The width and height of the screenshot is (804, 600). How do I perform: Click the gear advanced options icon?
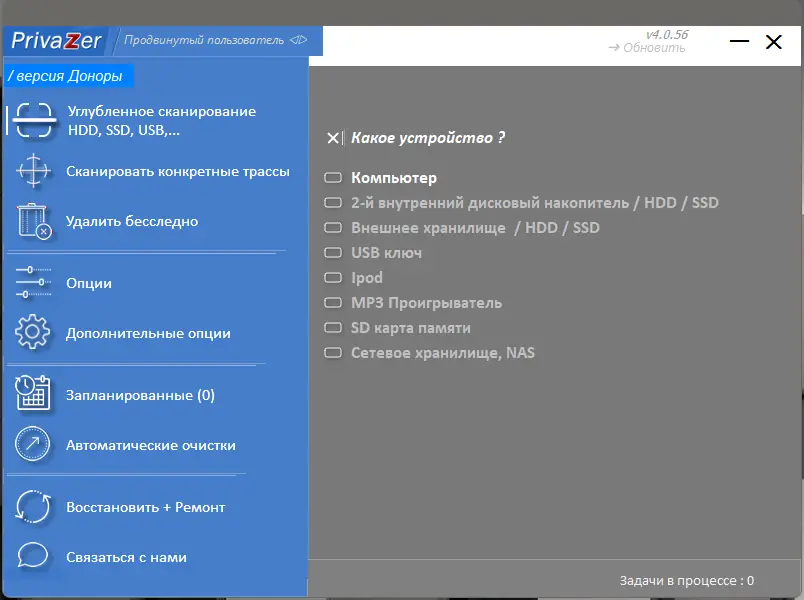pos(33,332)
